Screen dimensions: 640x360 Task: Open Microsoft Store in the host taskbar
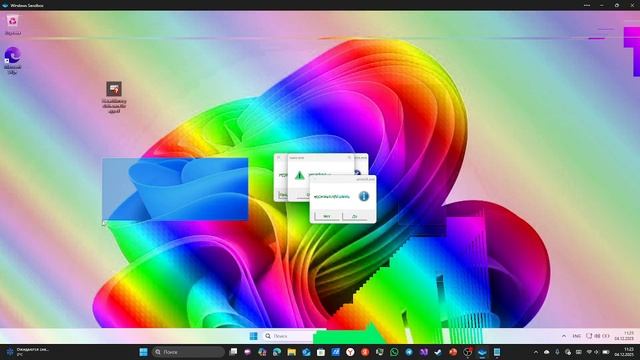pyautogui.click(x=321, y=352)
